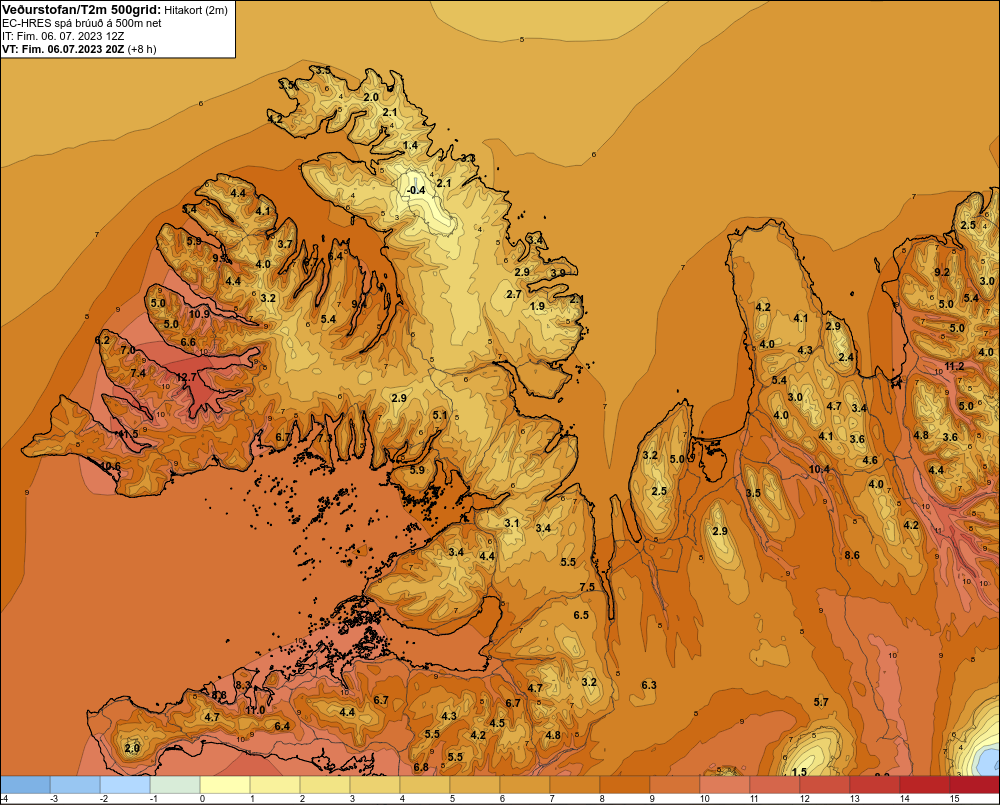Click the 'Veðurstofan/T2m 500grid:' title text

tap(81, 10)
